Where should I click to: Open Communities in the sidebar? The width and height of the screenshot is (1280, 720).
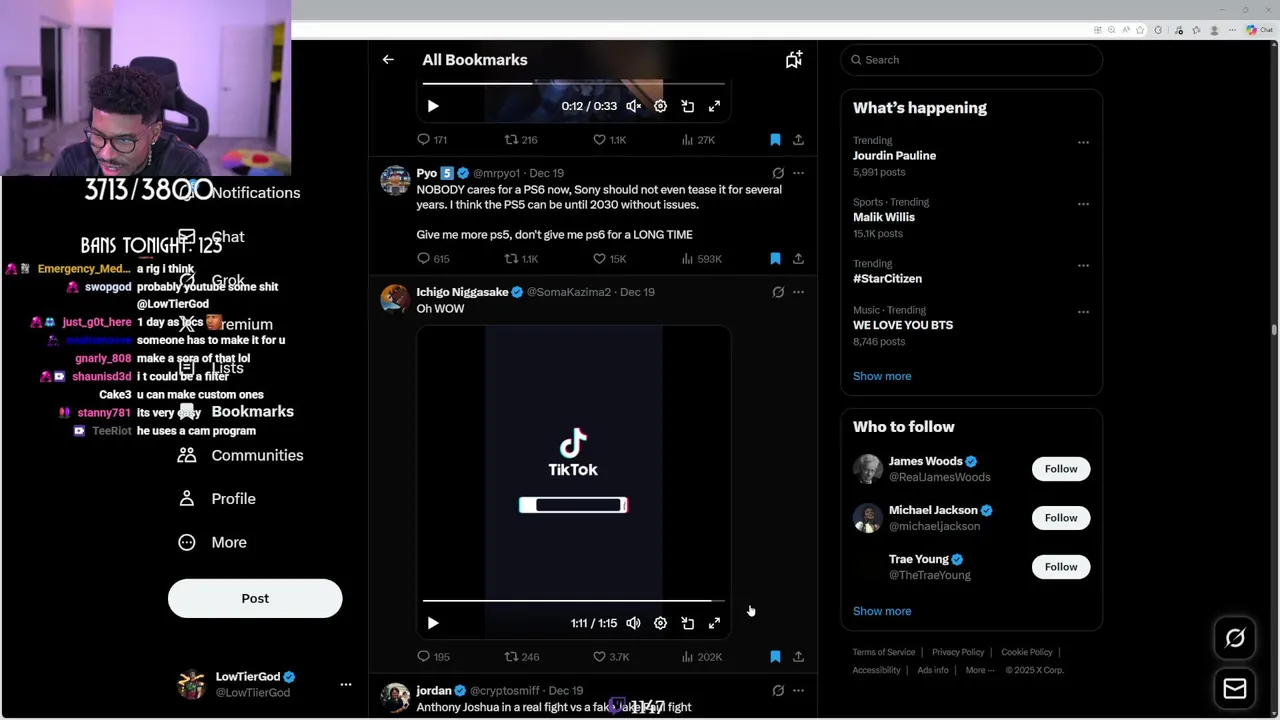(x=241, y=455)
